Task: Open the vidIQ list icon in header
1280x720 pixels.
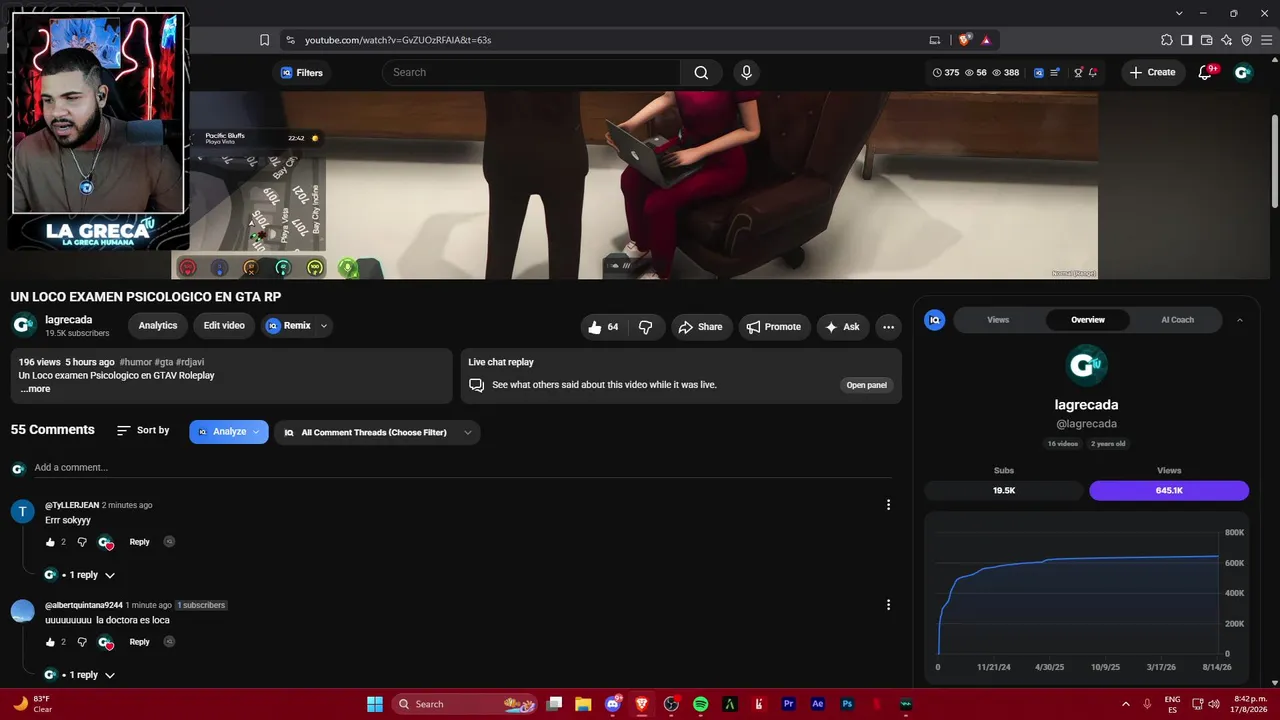Action: click(1054, 73)
